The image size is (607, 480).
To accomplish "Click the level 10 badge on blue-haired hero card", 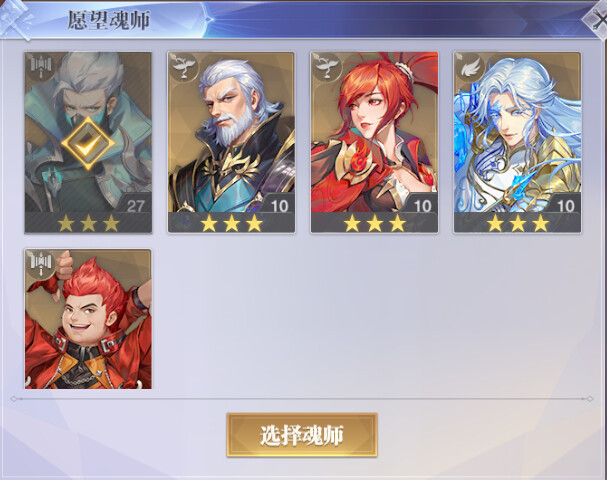I will [x=564, y=205].
